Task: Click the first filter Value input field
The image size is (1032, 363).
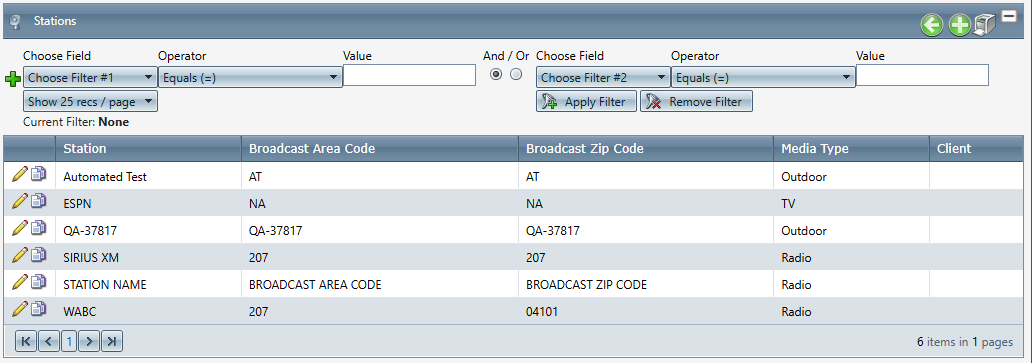Action: [409, 75]
